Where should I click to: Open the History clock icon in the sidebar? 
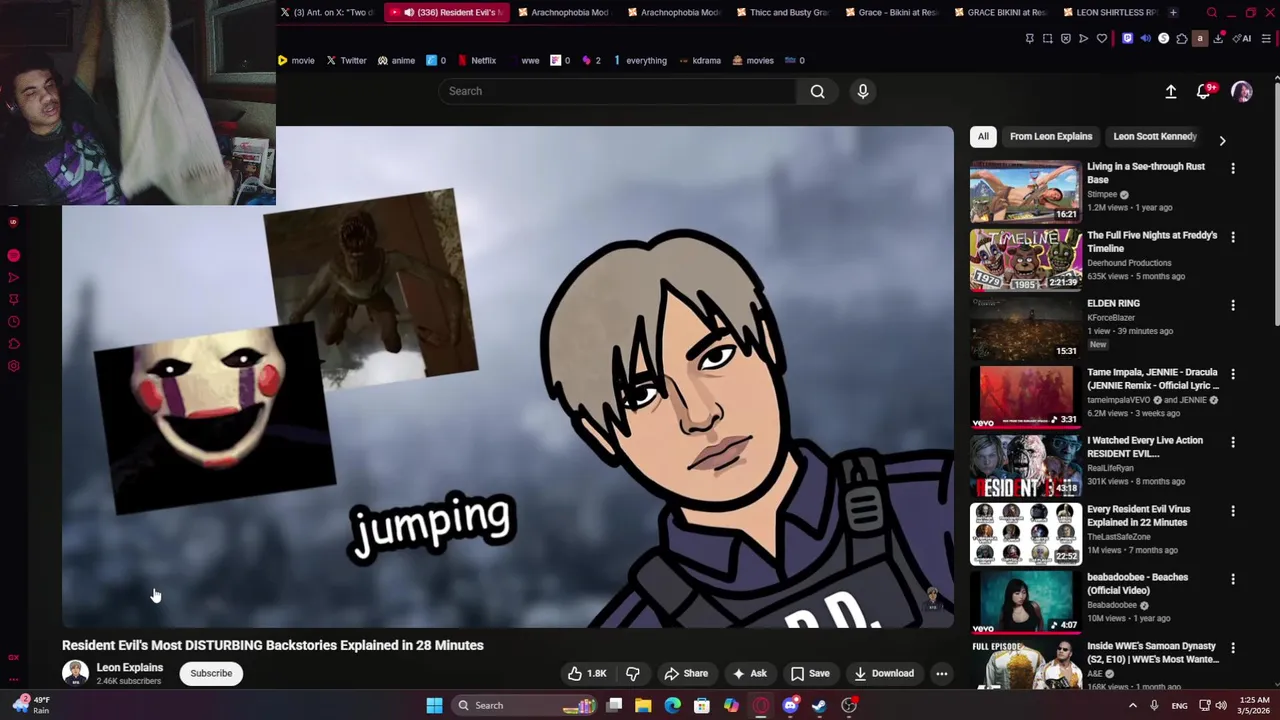[x=14, y=322]
